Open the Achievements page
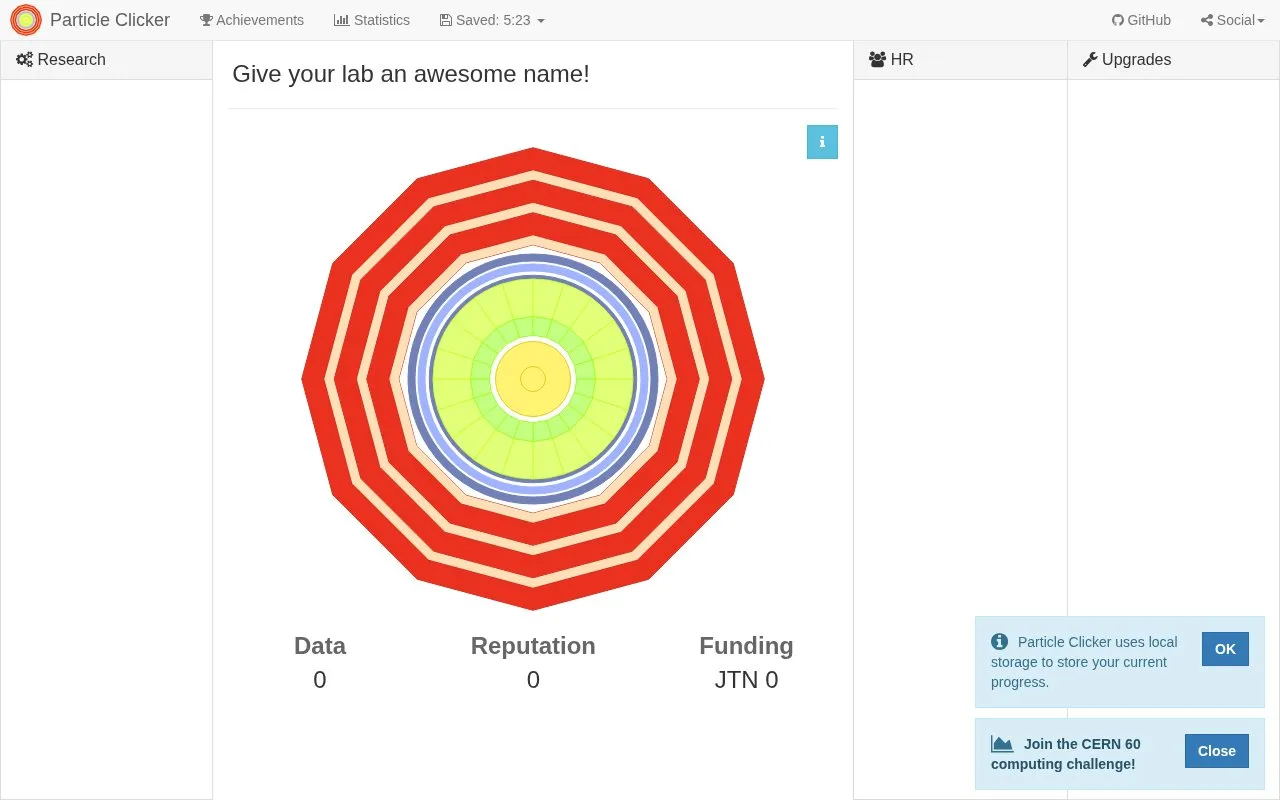The height and width of the screenshot is (800, 1280). tap(252, 20)
